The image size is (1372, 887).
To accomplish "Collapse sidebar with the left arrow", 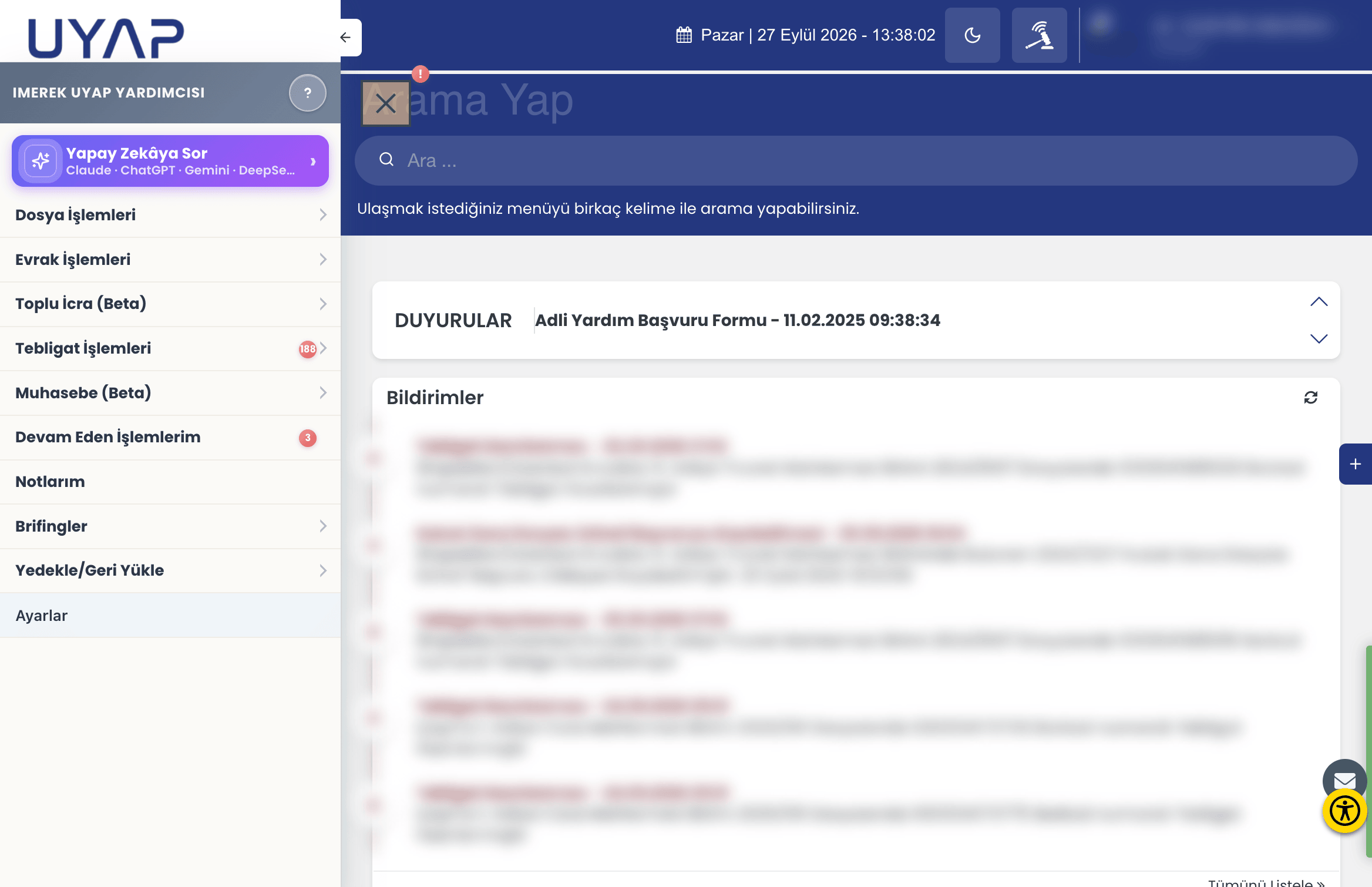I will pyautogui.click(x=346, y=38).
